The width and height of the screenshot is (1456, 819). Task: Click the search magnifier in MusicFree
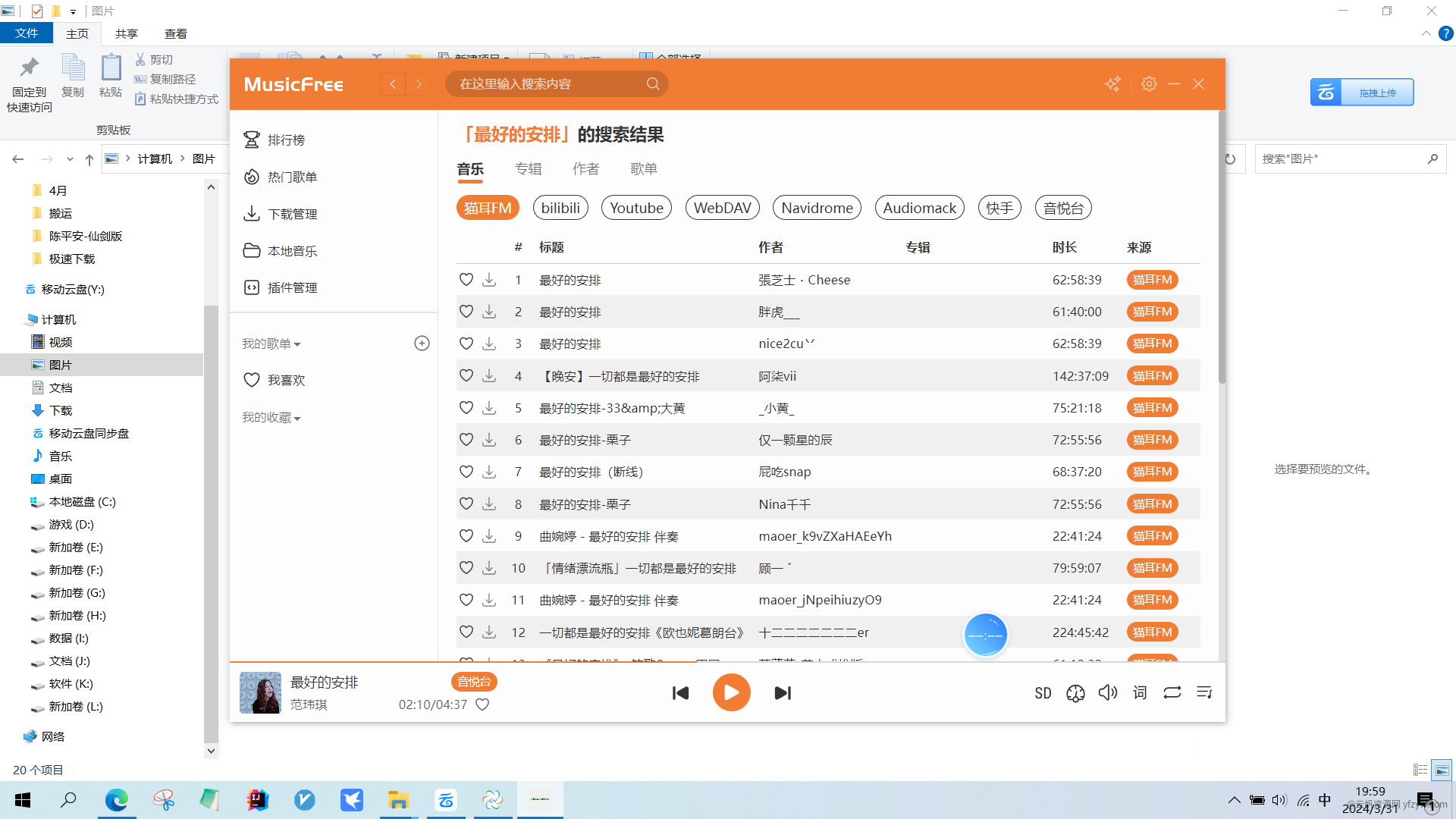[653, 83]
